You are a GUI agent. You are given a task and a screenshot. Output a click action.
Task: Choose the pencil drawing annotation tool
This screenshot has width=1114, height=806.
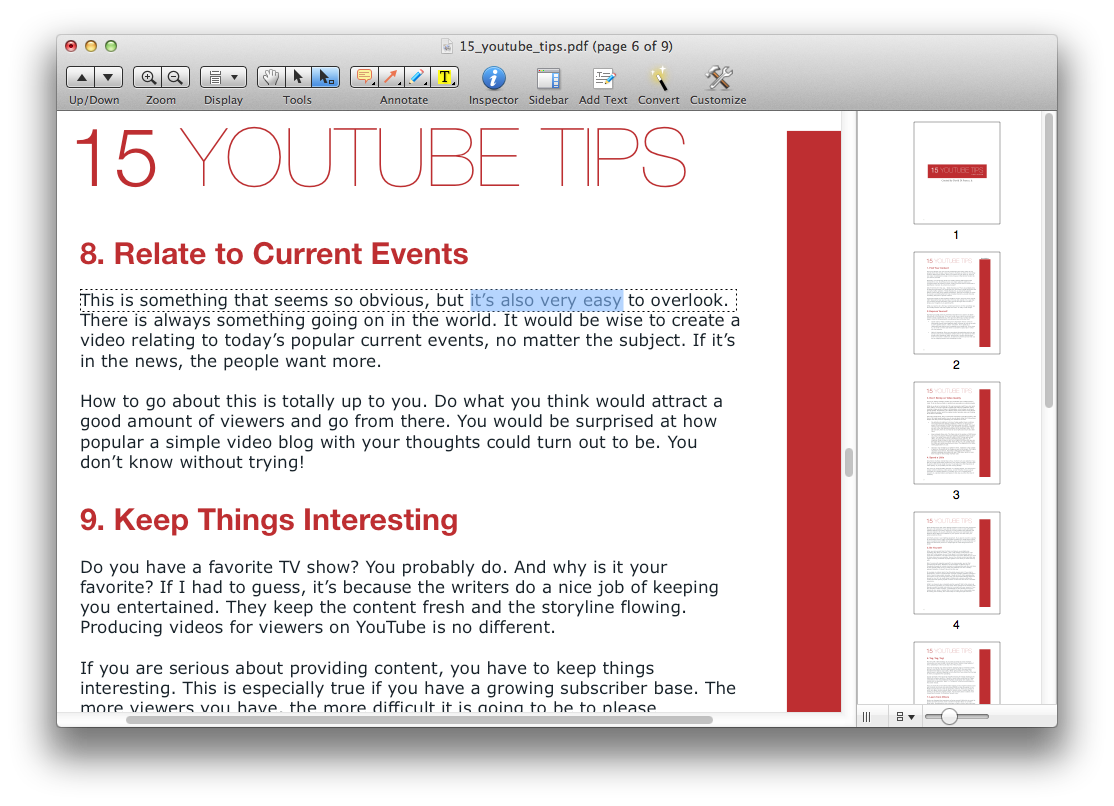pos(418,77)
